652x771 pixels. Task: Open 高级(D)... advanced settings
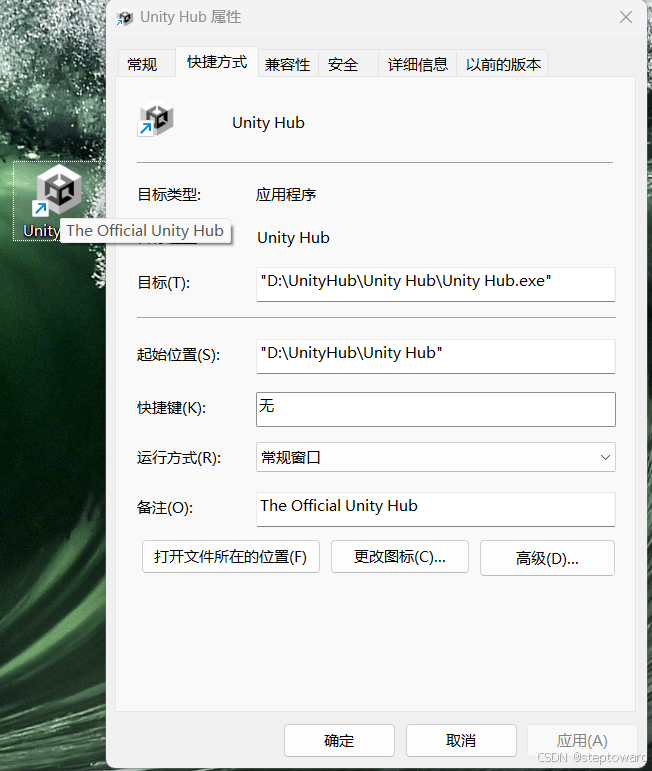pyautogui.click(x=547, y=558)
